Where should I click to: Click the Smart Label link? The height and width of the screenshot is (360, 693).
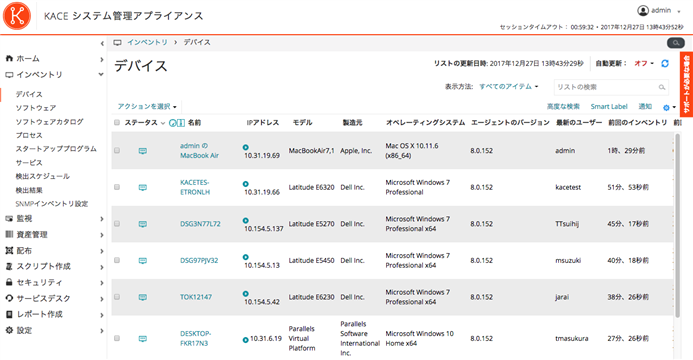609,106
